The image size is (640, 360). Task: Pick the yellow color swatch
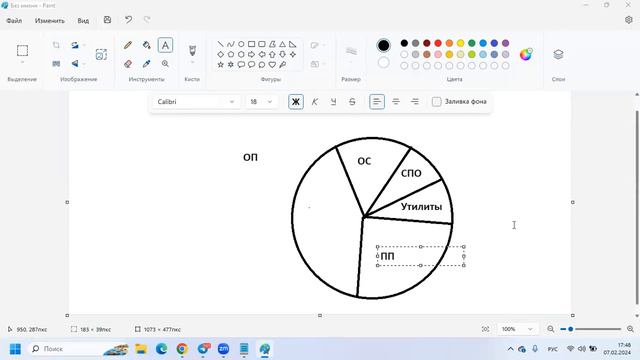click(460, 43)
